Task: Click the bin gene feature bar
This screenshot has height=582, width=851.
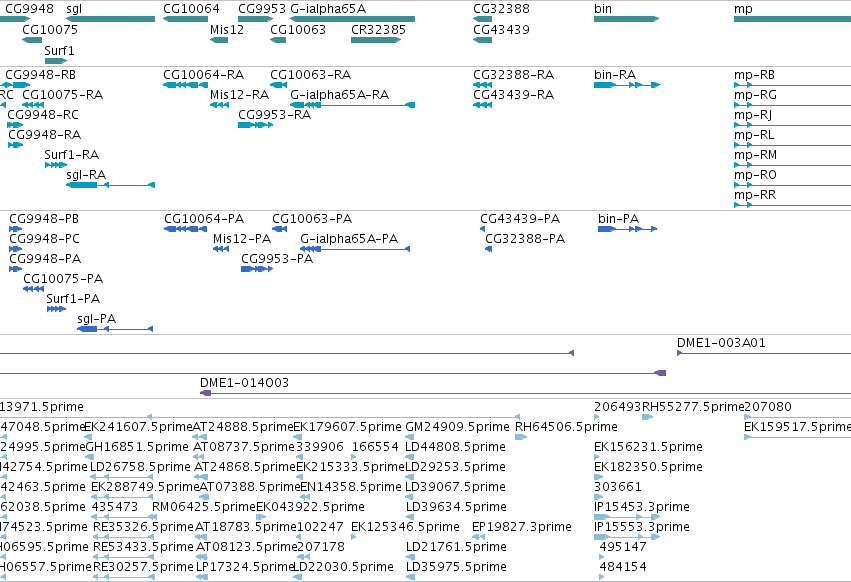Action: pos(626,19)
